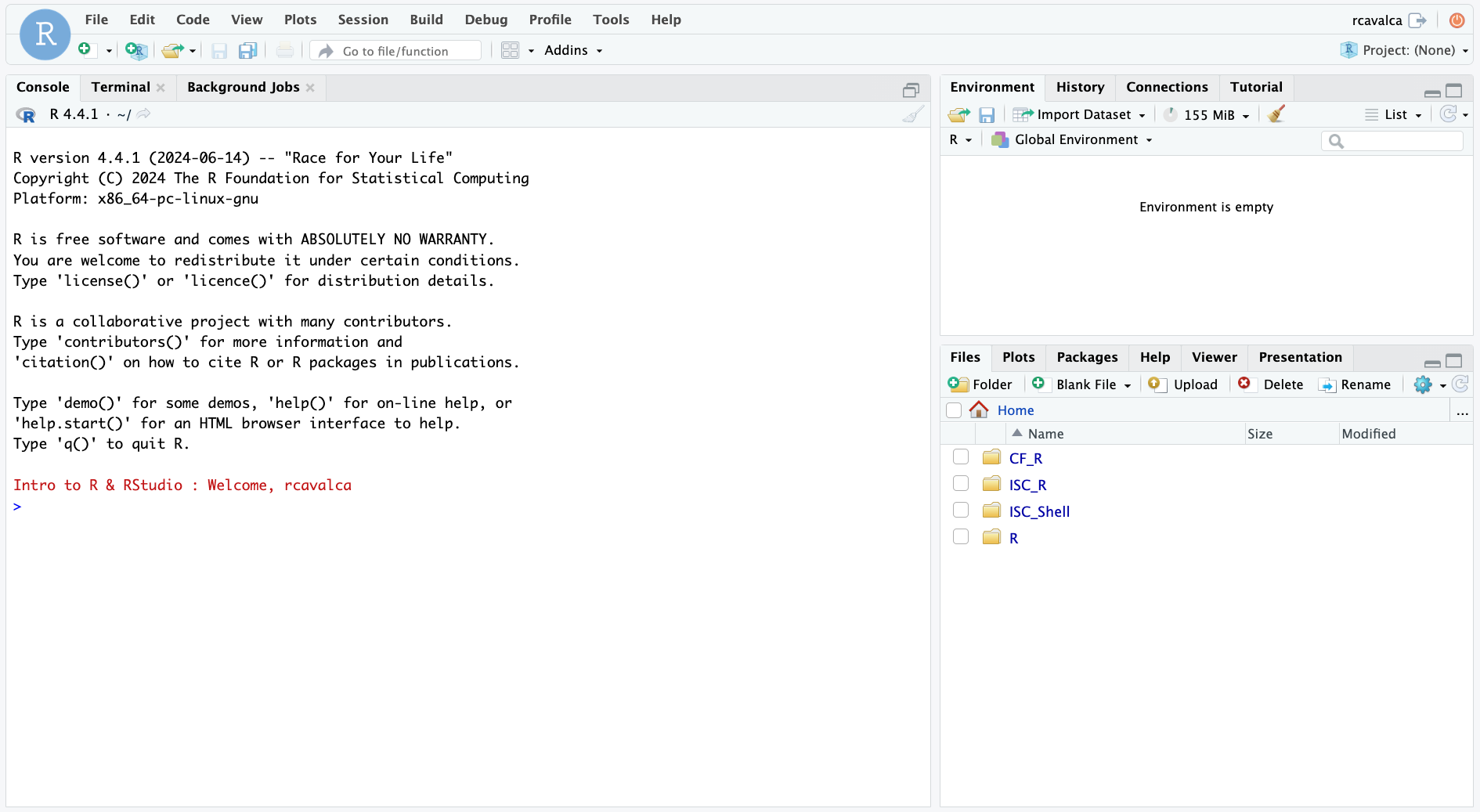
Task: Open the List view dropdown
Action: [1394, 115]
